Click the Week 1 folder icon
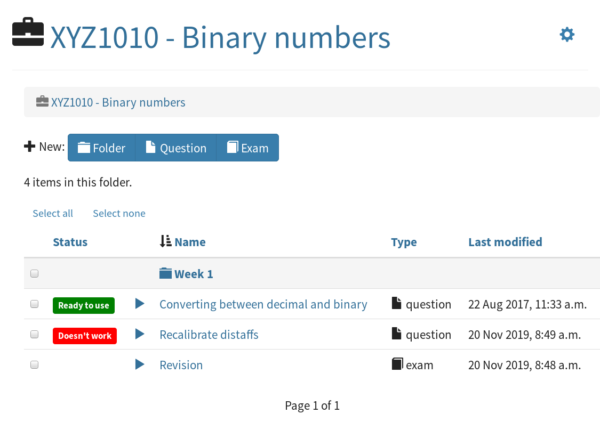The image size is (600, 430). click(x=165, y=273)
